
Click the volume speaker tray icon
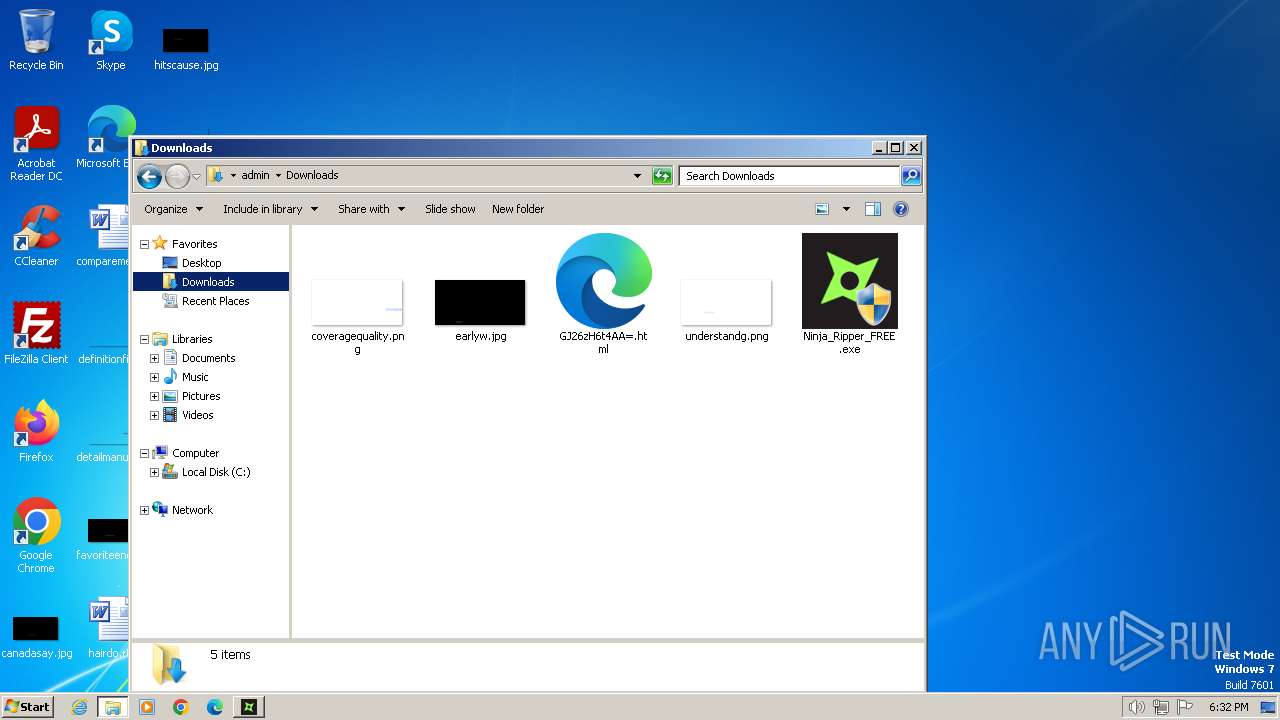tap(1136, 707)
